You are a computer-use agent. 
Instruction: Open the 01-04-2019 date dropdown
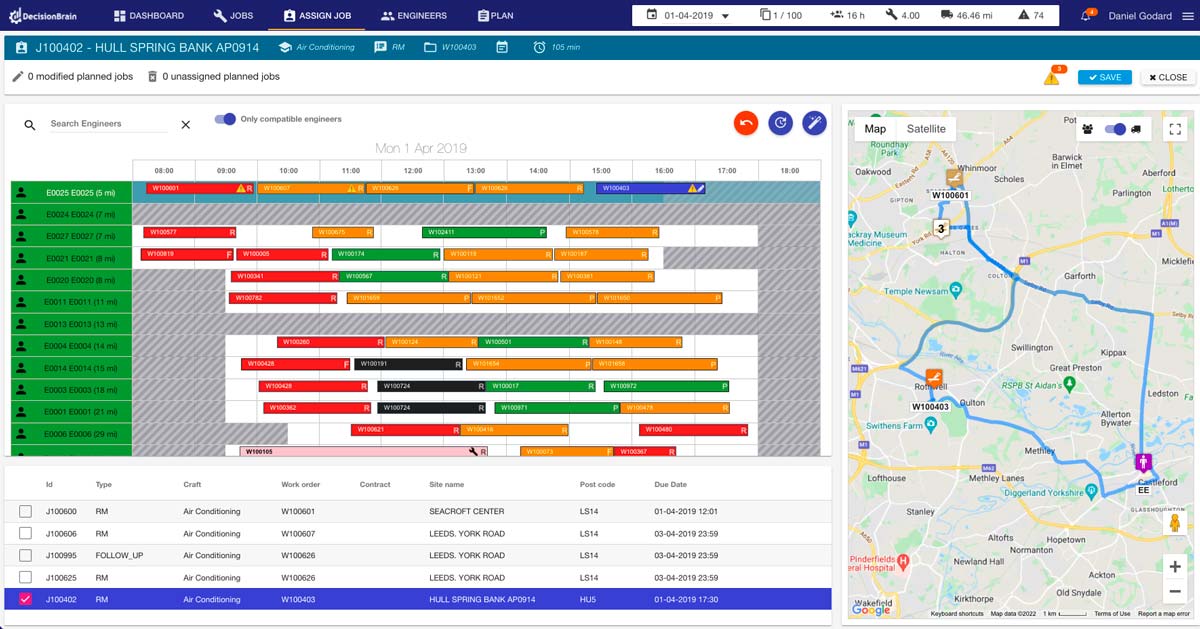(688, 16)
